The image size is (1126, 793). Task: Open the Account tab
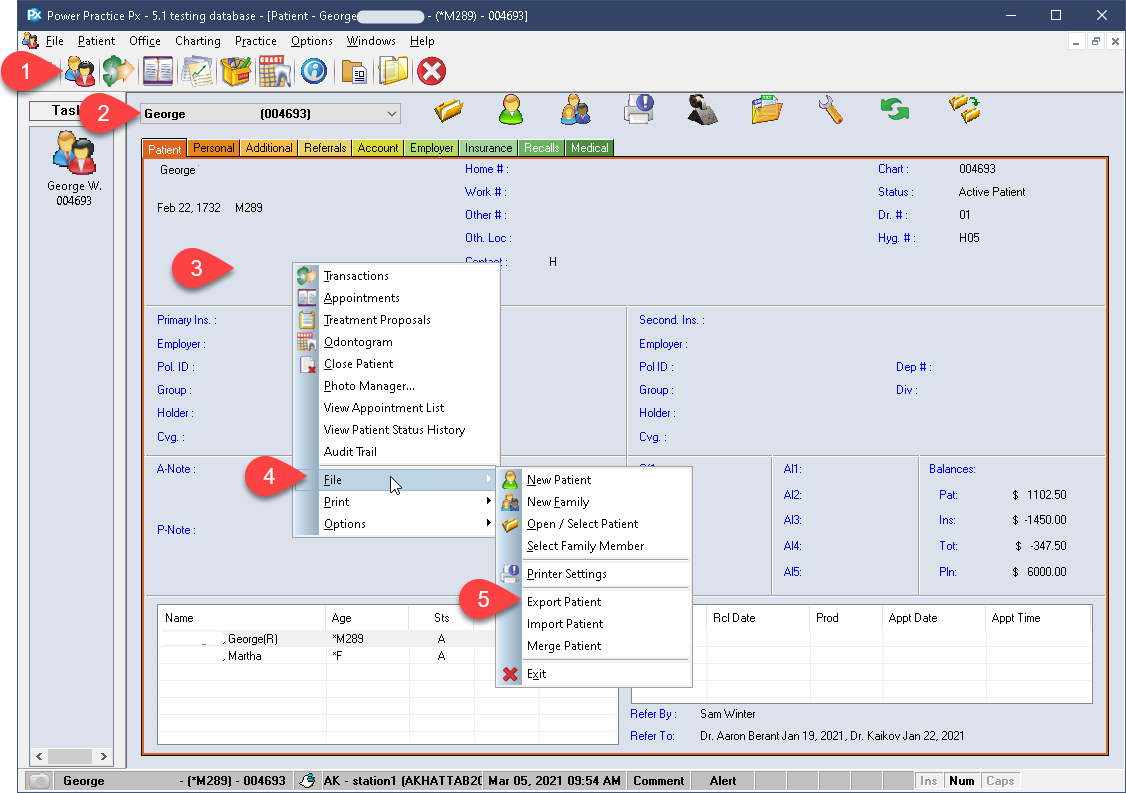tap(378, 148)
